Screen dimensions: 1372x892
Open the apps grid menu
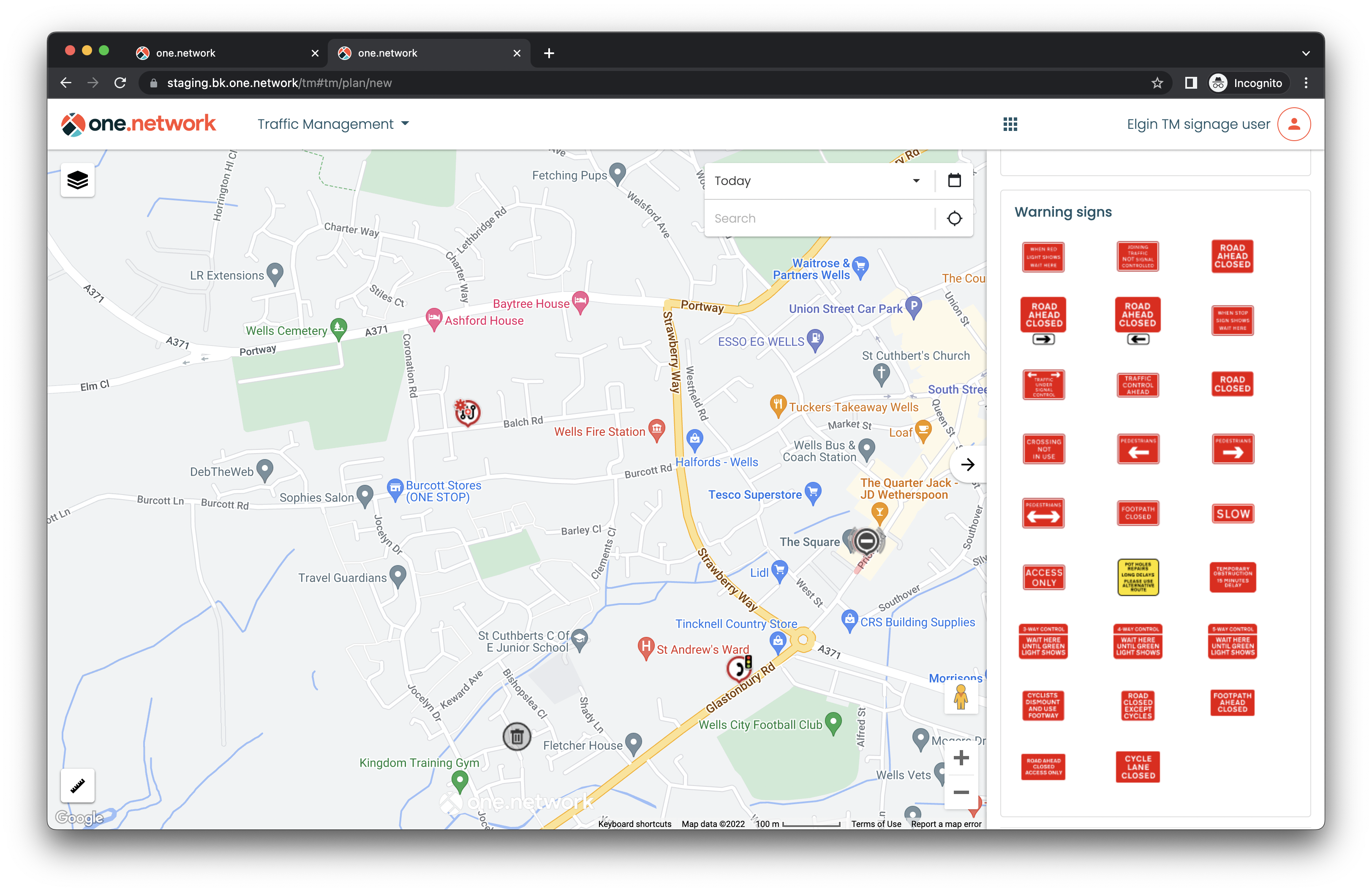click(1010, 124)
